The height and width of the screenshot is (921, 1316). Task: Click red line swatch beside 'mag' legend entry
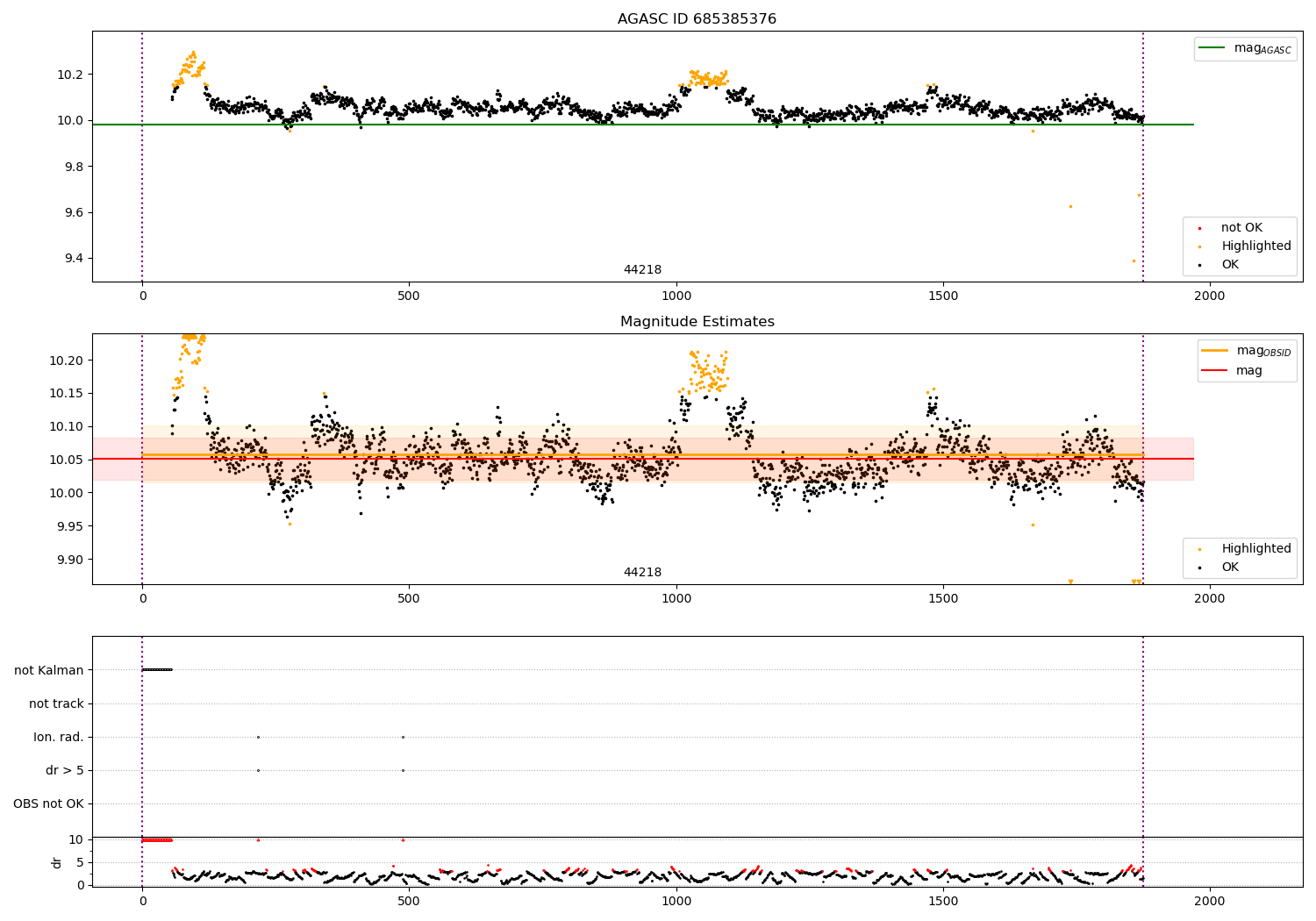1213,370
